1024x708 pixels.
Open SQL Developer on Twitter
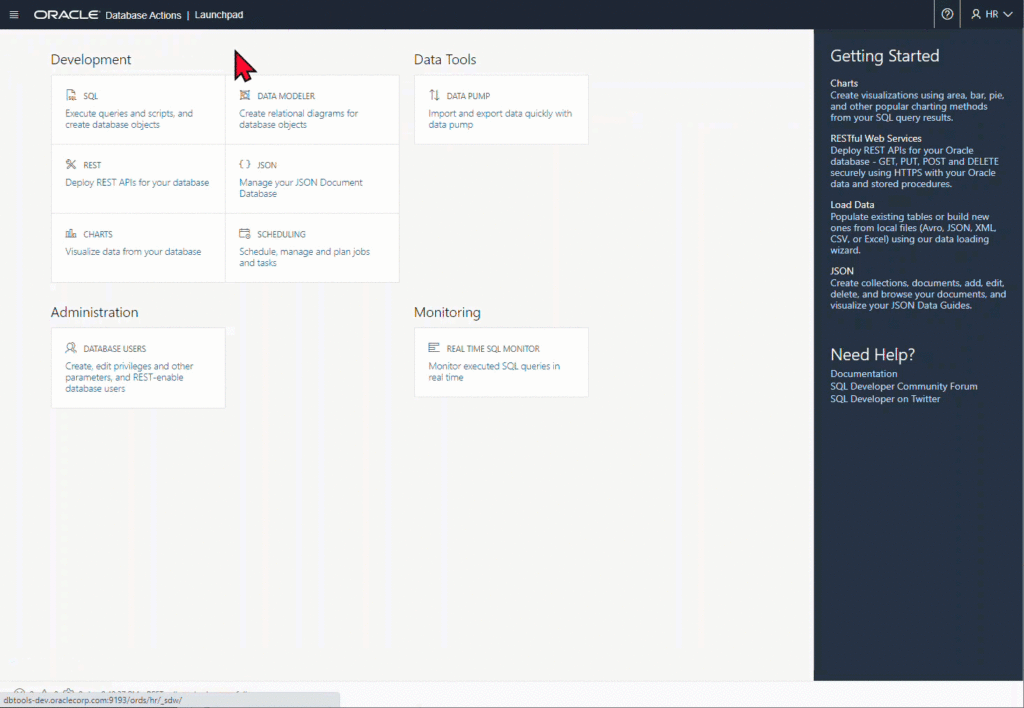click(x=886, y=398)
